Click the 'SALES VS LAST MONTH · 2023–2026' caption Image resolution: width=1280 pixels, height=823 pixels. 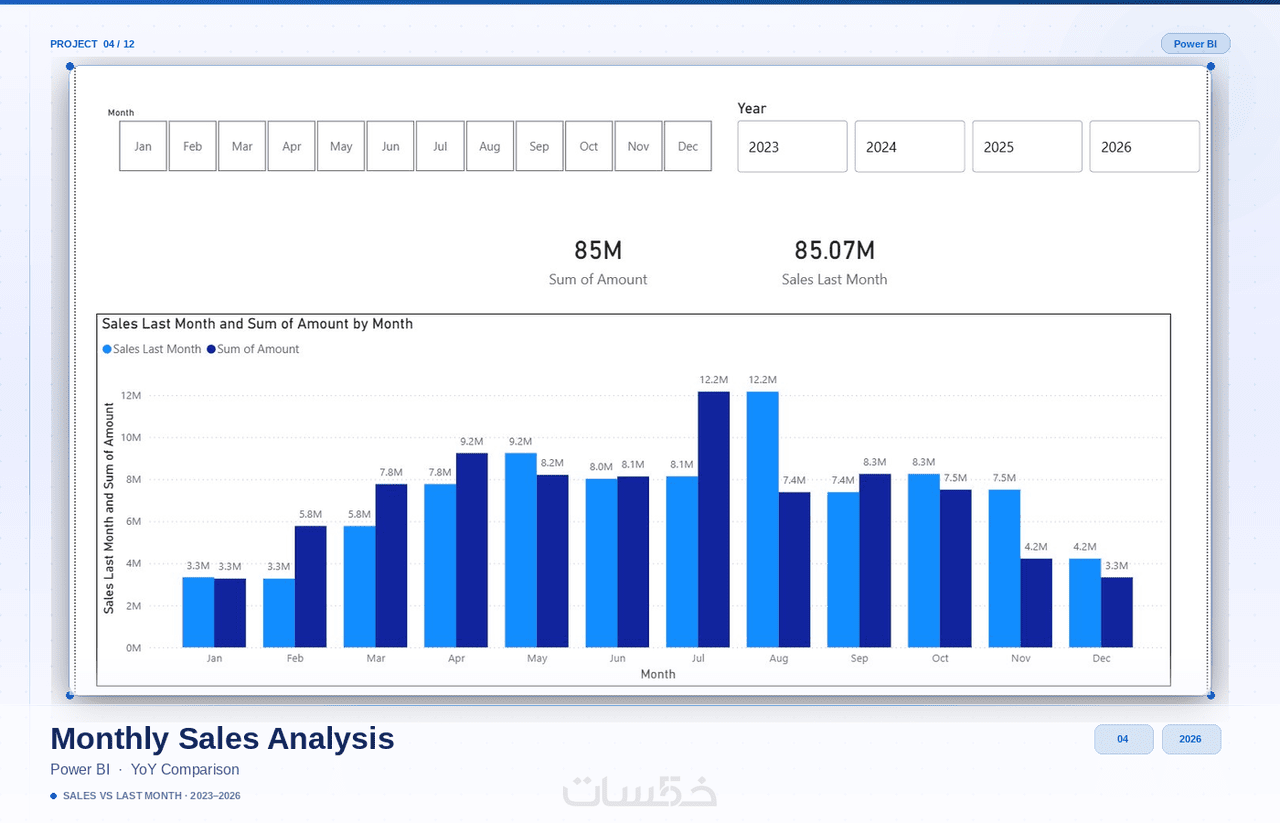tap(151, 796)
